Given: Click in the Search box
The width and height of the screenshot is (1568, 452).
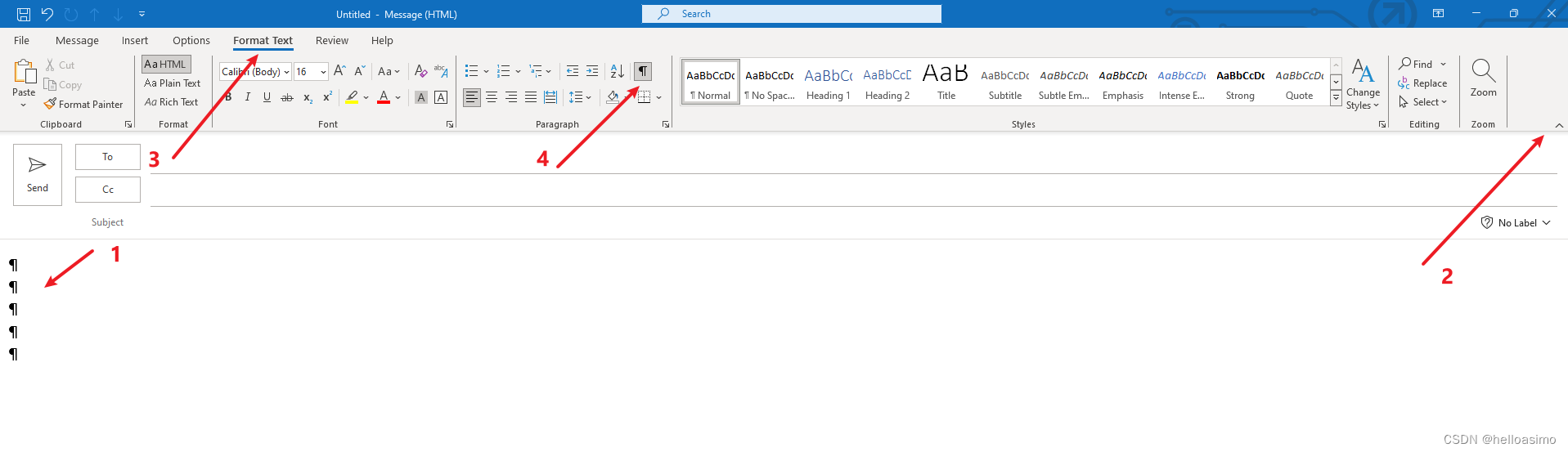Looking at the screenshot, I should pos(792,14).
